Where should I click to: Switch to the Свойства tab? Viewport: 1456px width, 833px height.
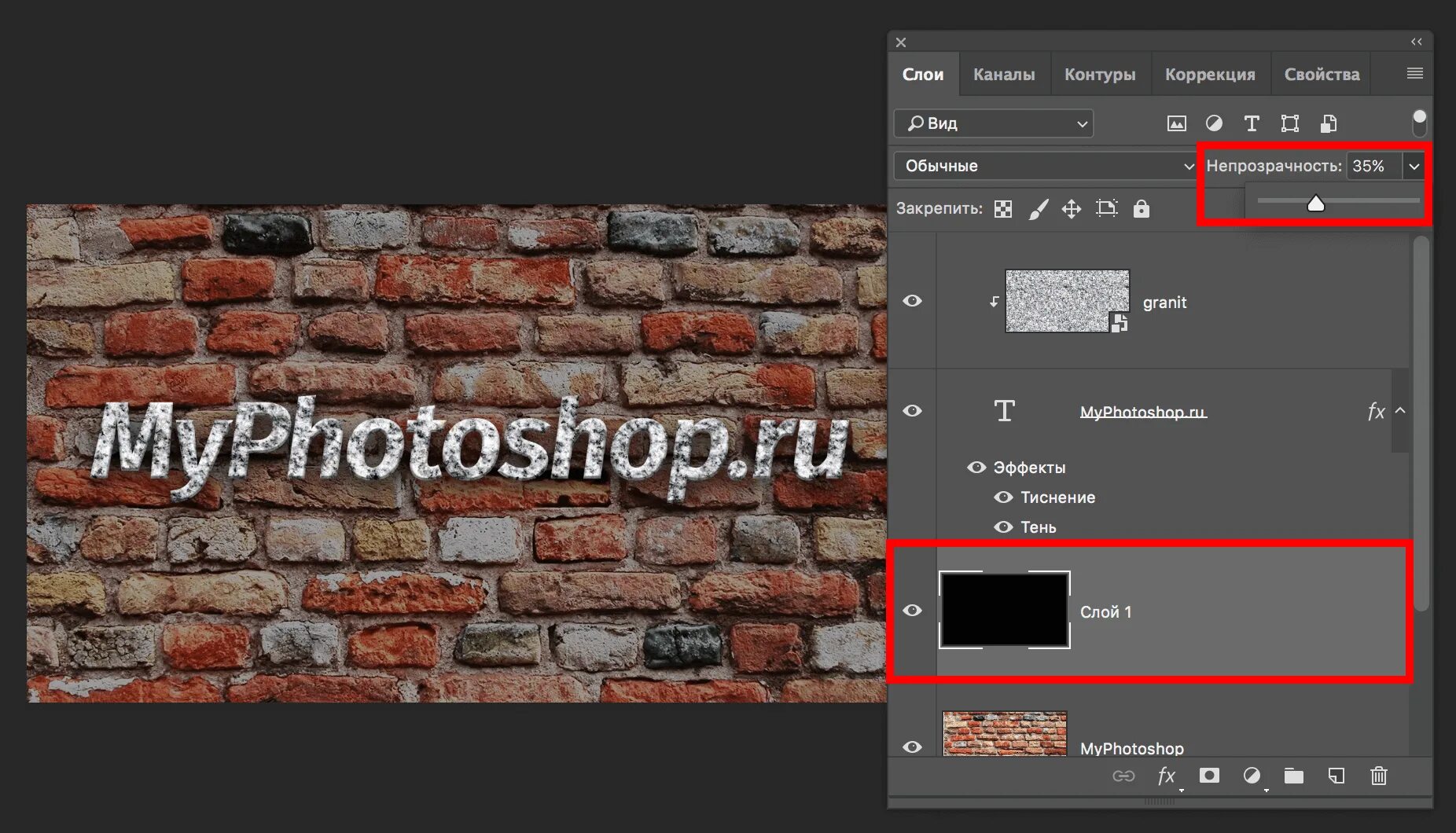coord(1322,75)
